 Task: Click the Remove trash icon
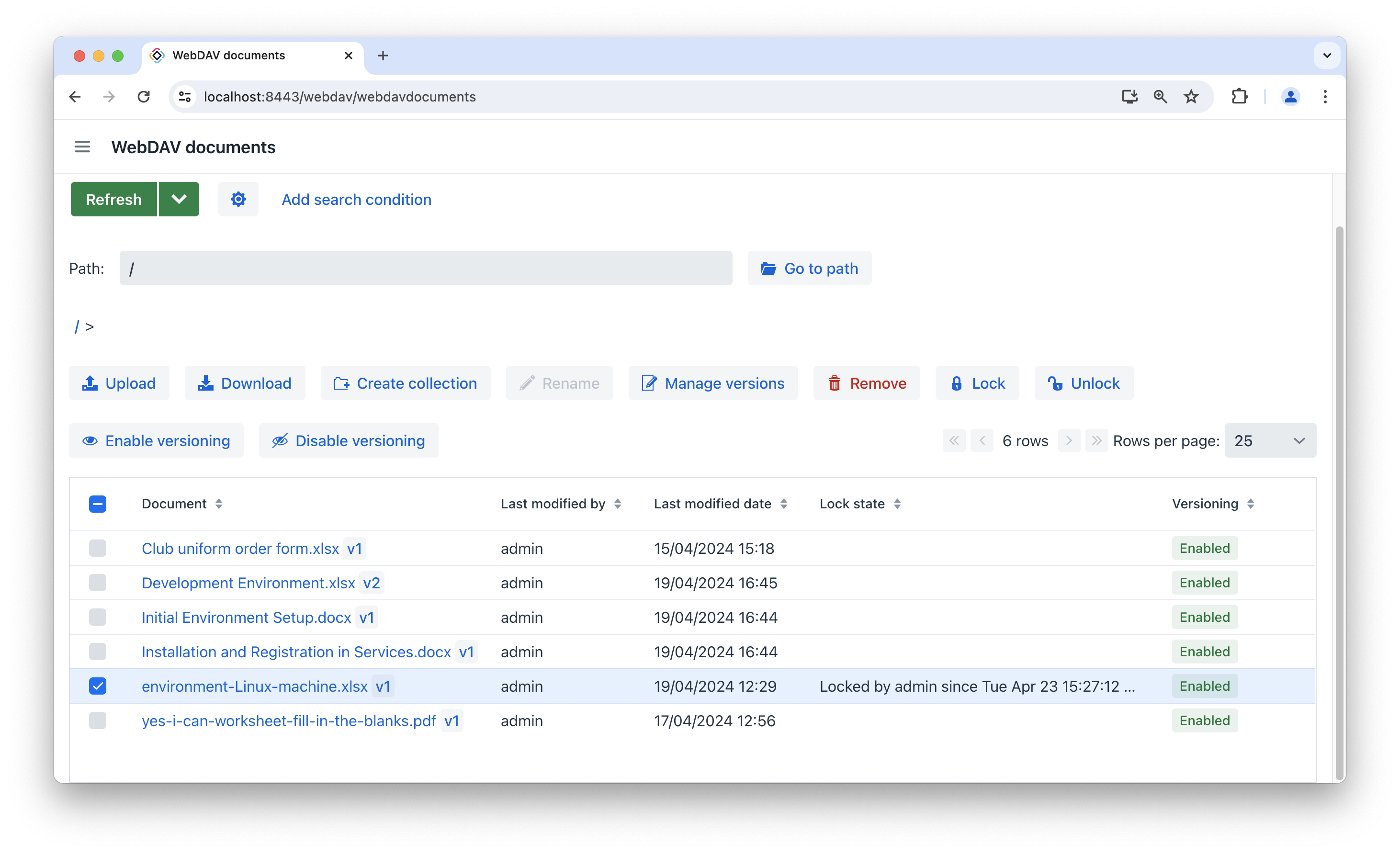coord(835,383)
